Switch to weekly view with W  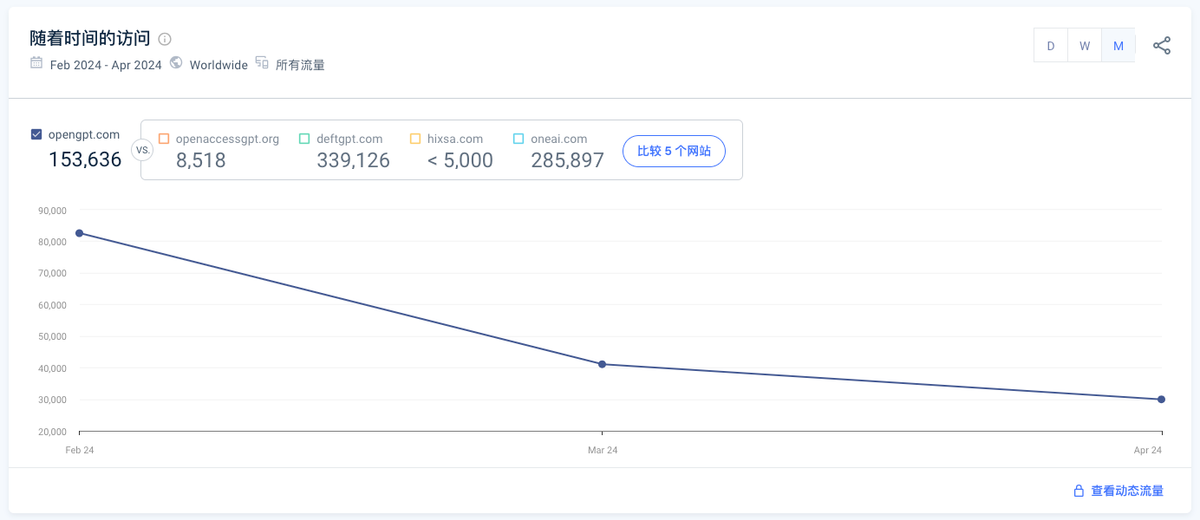[x=1085, y=45]
